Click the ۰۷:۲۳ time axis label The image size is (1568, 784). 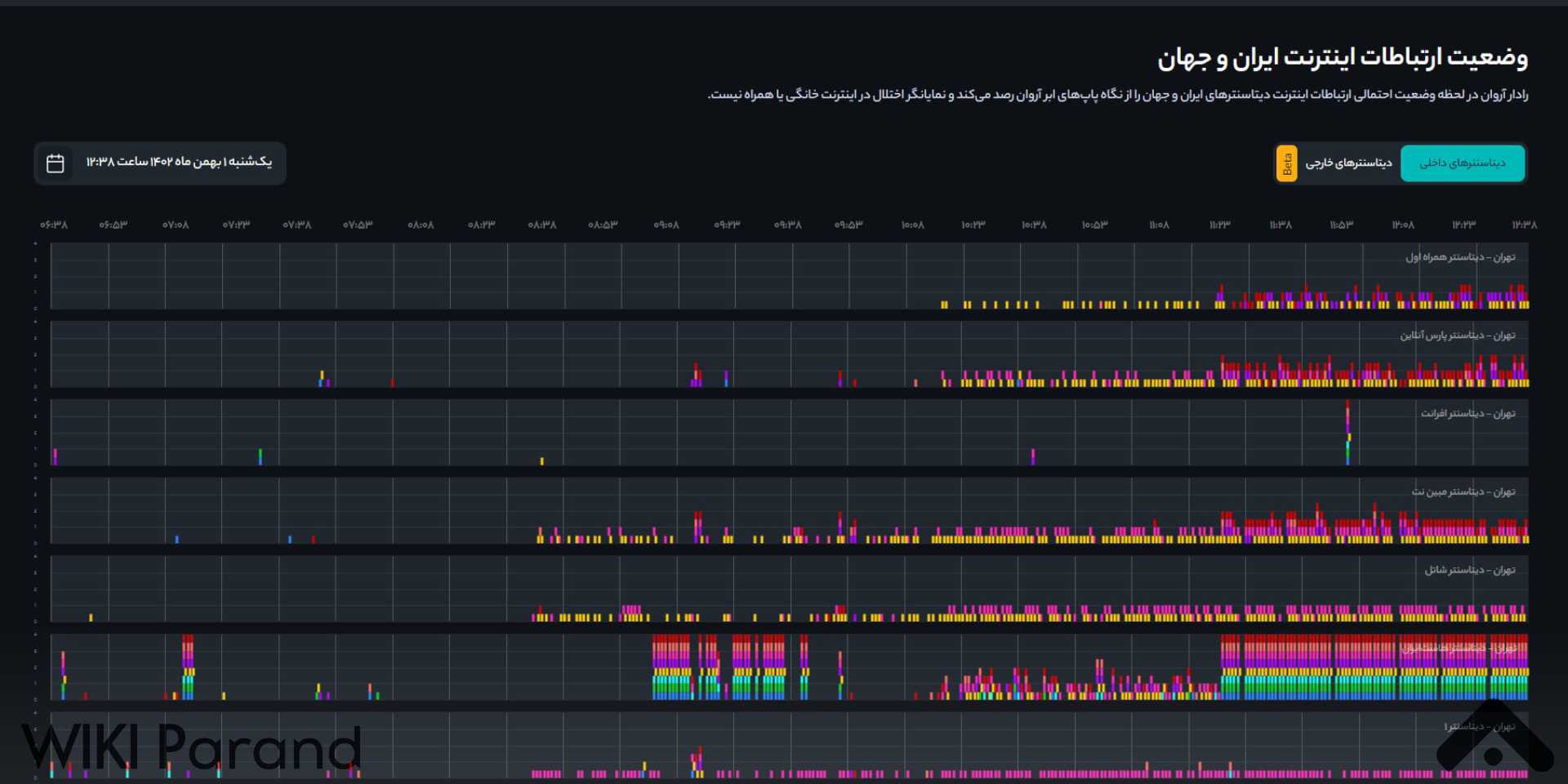(x=236, y=225)
